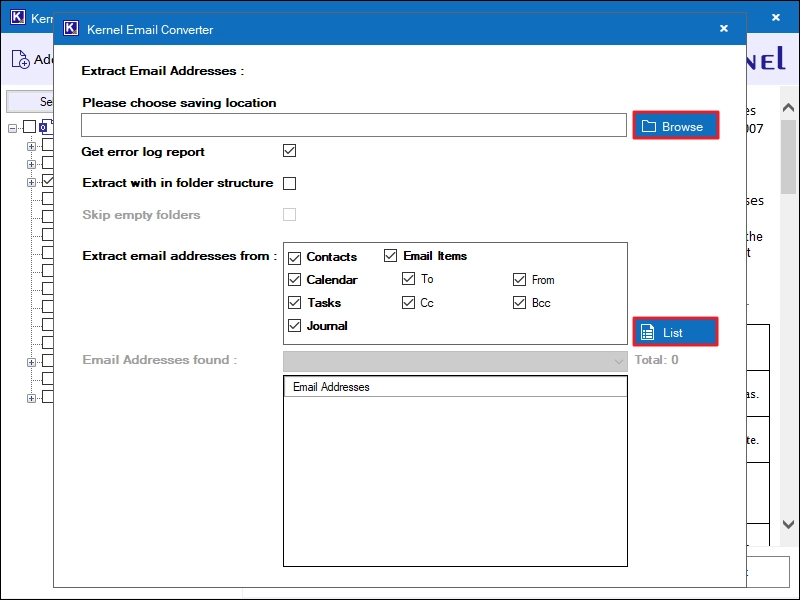Click the Kernel logo icon in dialog title

coord(71,29)
